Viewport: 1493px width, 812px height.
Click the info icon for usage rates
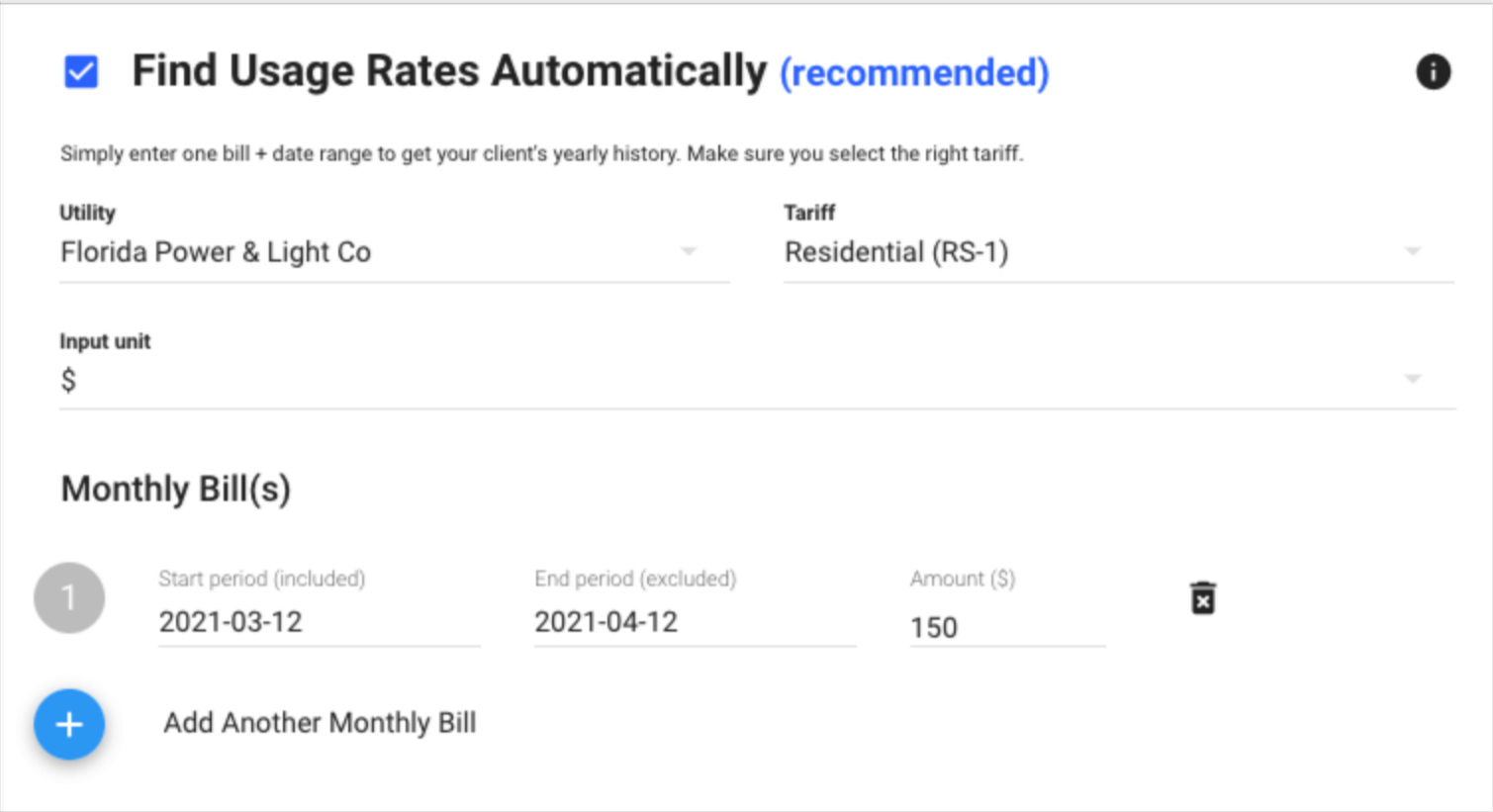(1433, 72)
